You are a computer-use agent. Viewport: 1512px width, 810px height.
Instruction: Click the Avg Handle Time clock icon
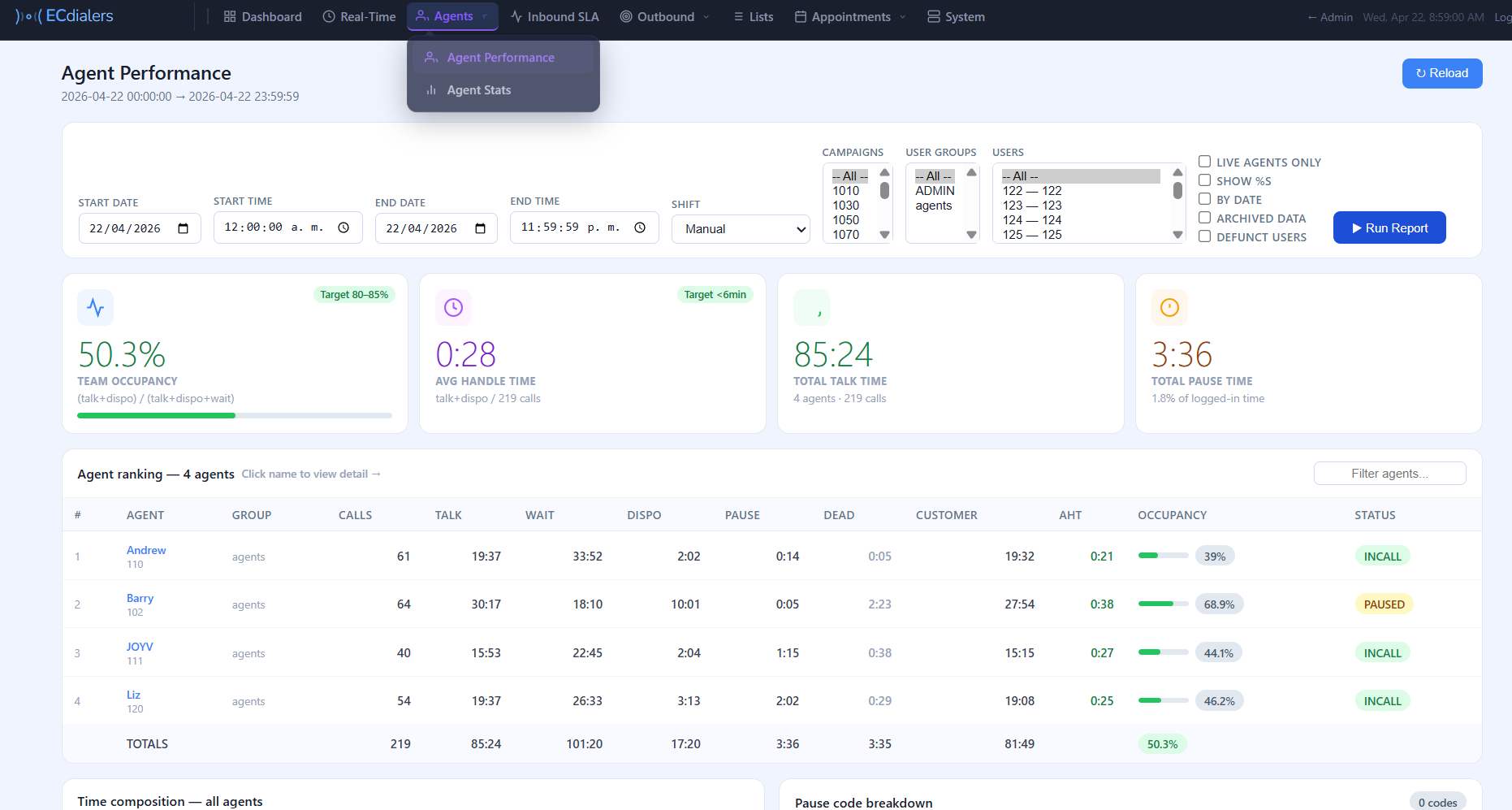(454, 308)
